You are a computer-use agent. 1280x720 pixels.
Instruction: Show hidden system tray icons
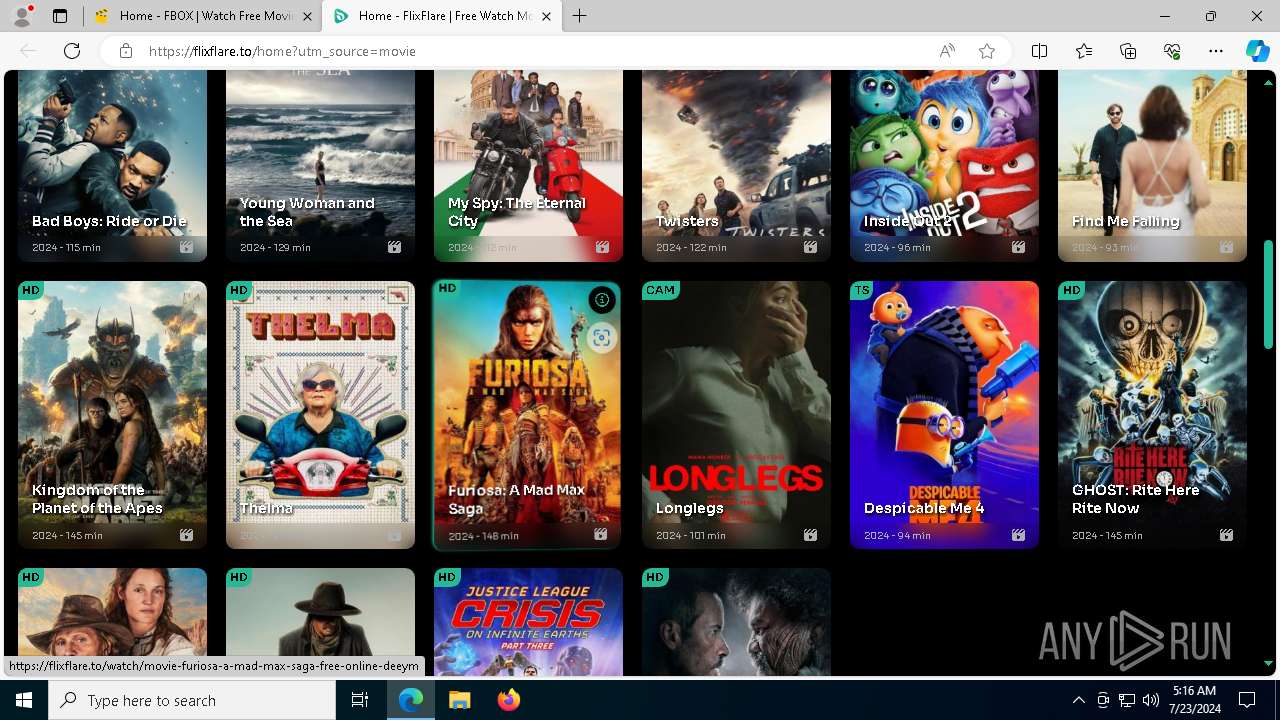[x=1078, y=700]
